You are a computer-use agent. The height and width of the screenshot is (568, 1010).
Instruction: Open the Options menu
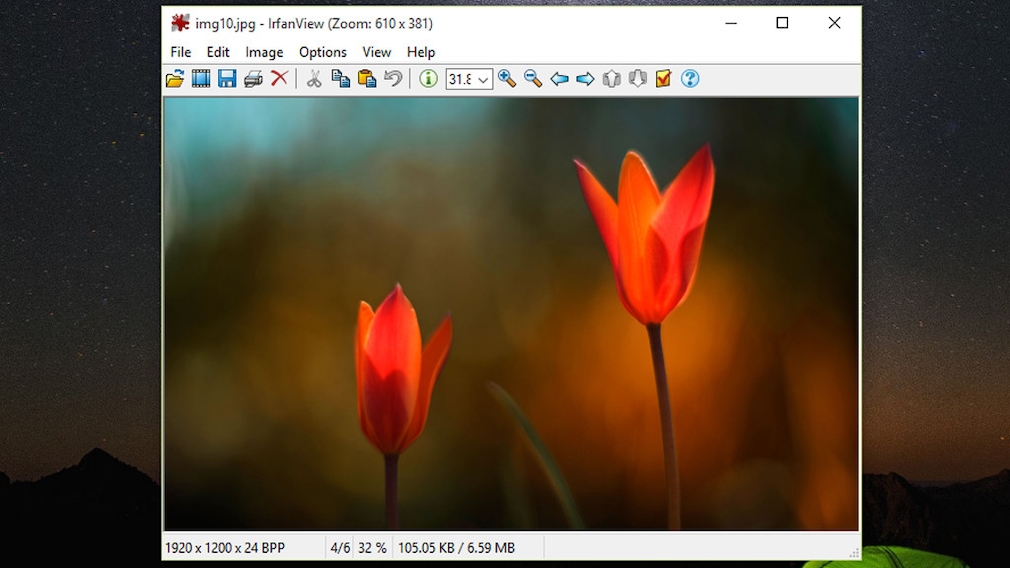pyautogui.click(x=323, y=52)
